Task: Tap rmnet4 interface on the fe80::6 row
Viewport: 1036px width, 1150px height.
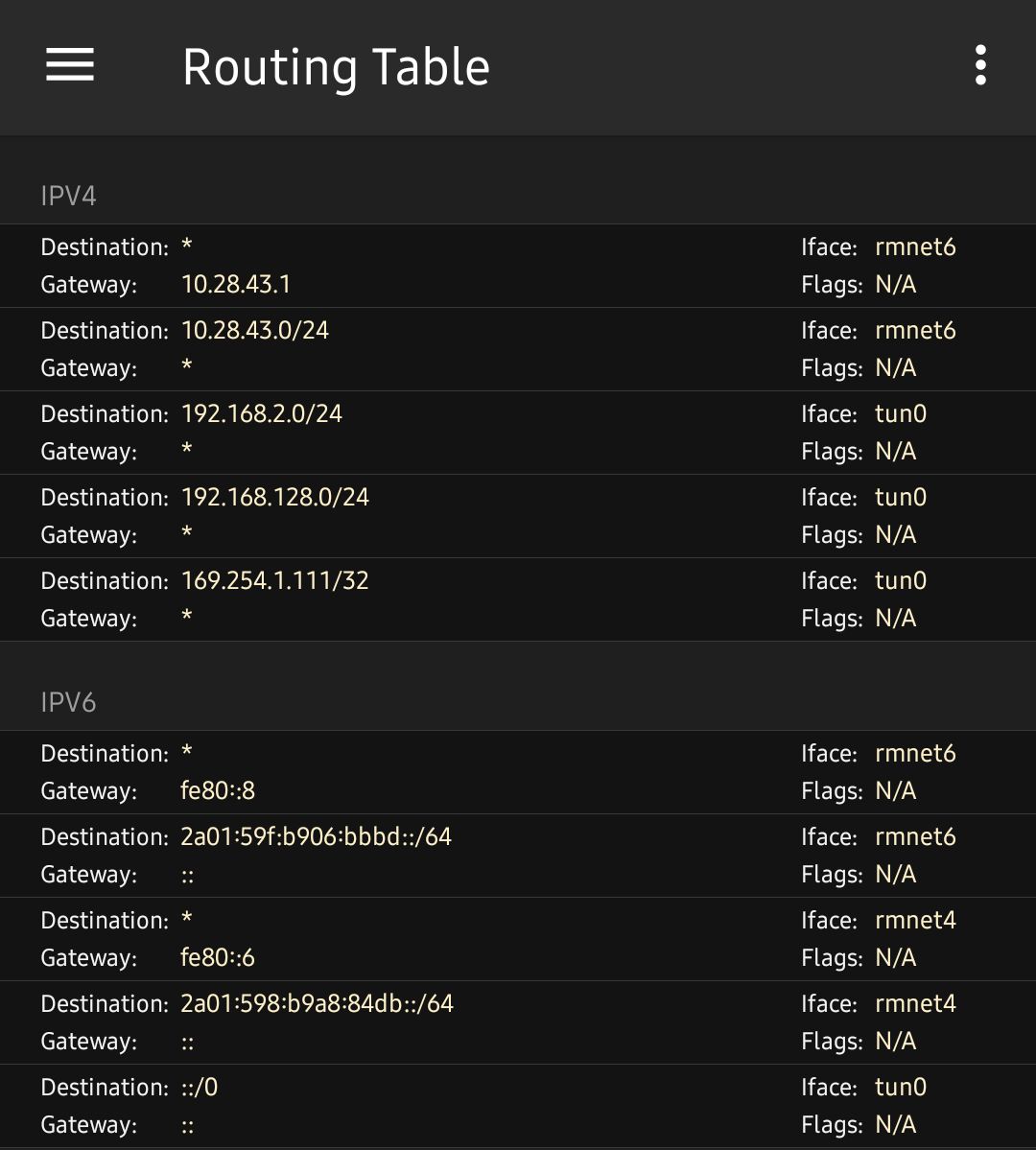Action: [x=915, y=921]
